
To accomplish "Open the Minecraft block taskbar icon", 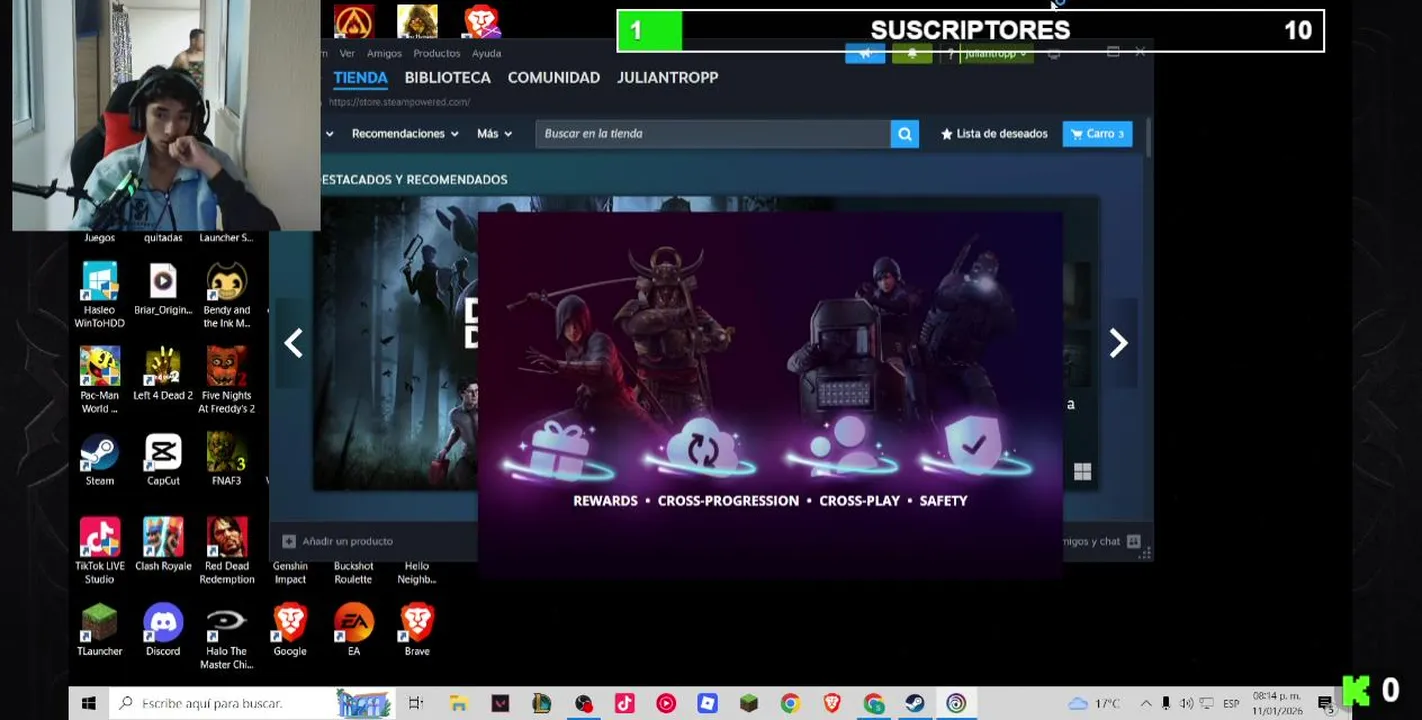I will (748, 703).
